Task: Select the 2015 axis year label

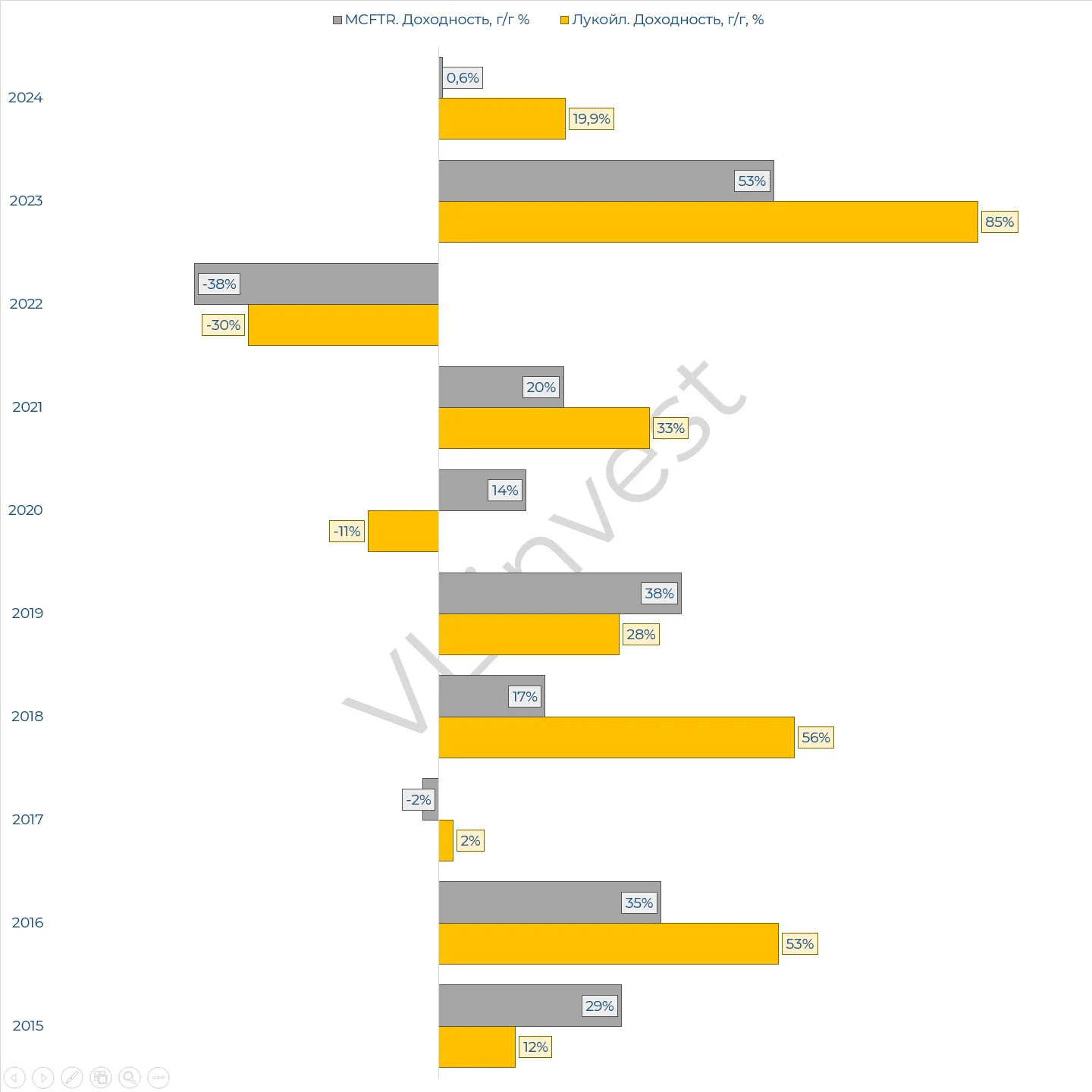Action: [28, 1026]
